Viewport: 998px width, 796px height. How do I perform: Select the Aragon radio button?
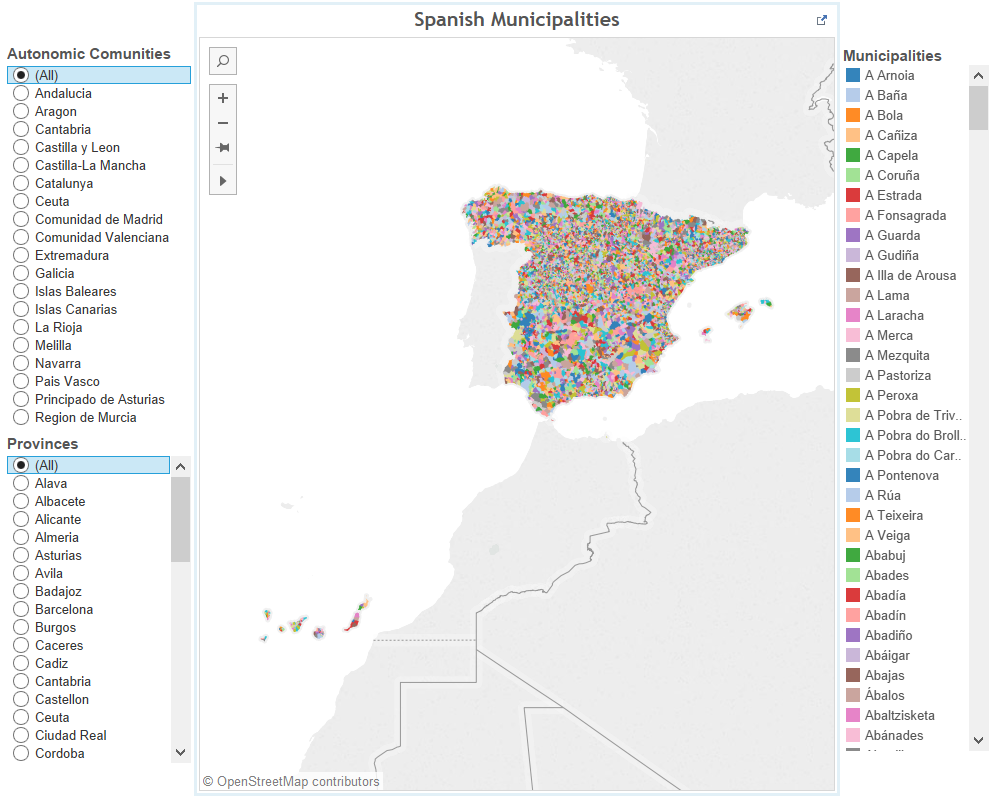click(x=21, y=111)
